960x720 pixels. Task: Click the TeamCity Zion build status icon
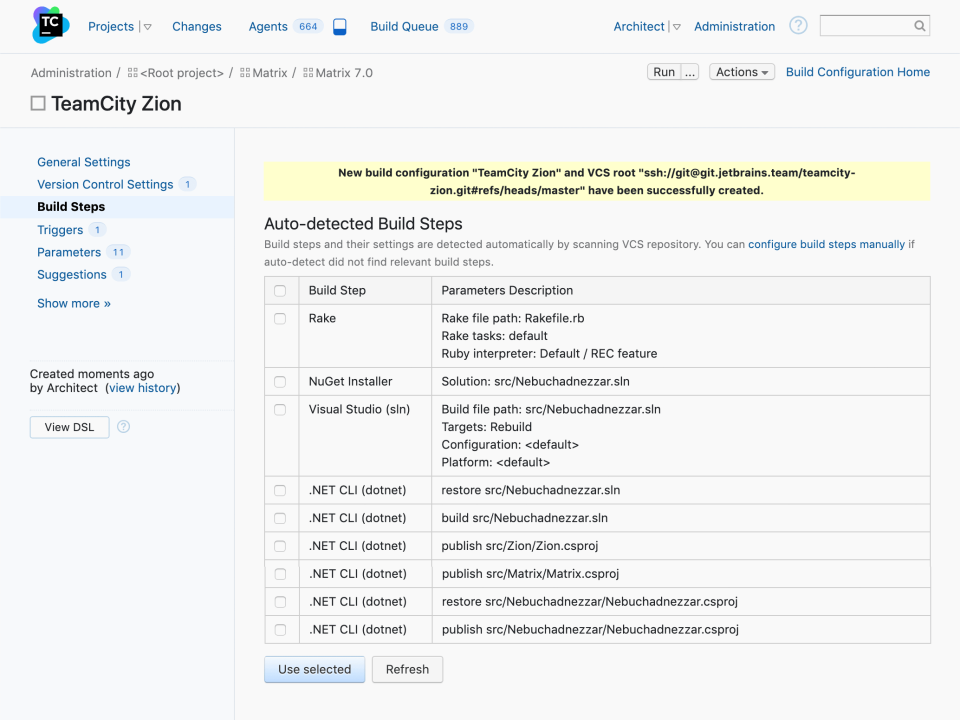click(x=38, y=104)
